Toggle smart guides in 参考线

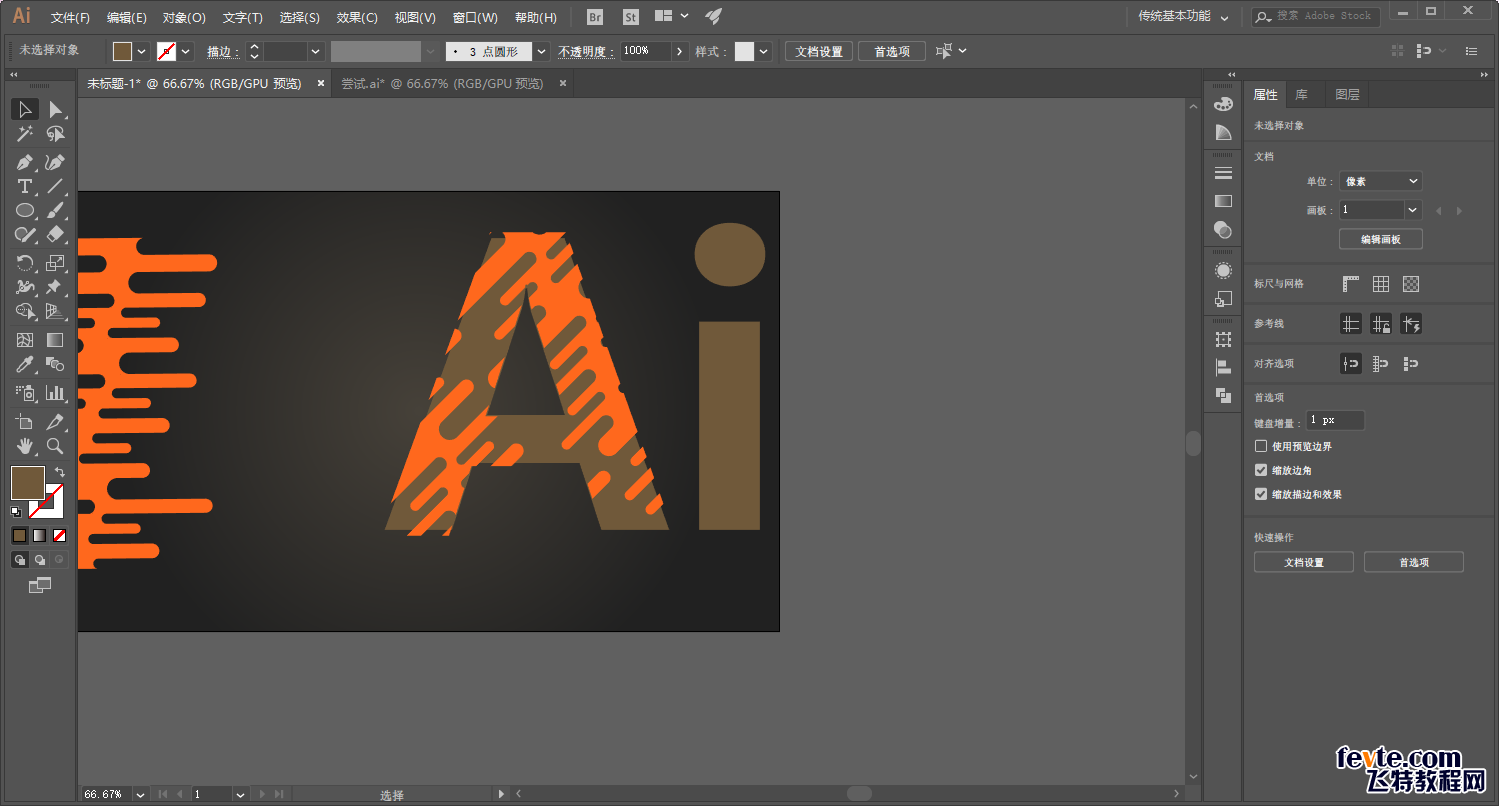pos(1411,324)
